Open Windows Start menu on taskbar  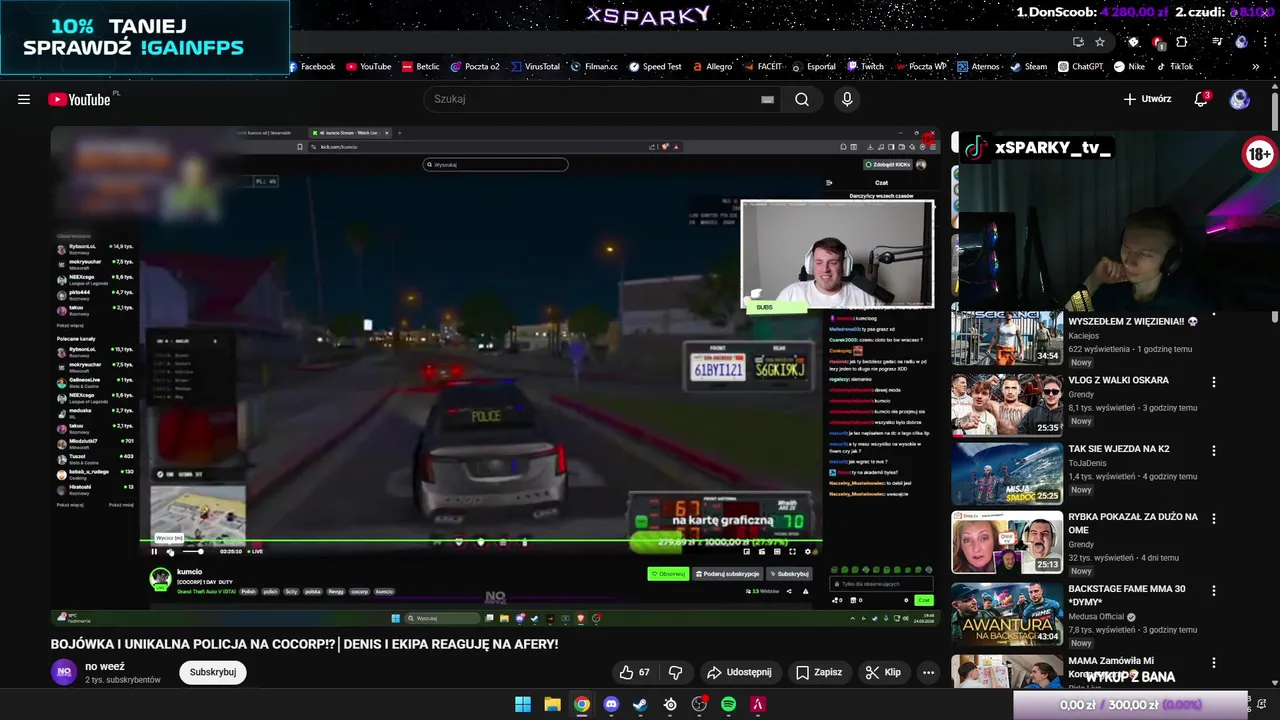coord(523,704)
